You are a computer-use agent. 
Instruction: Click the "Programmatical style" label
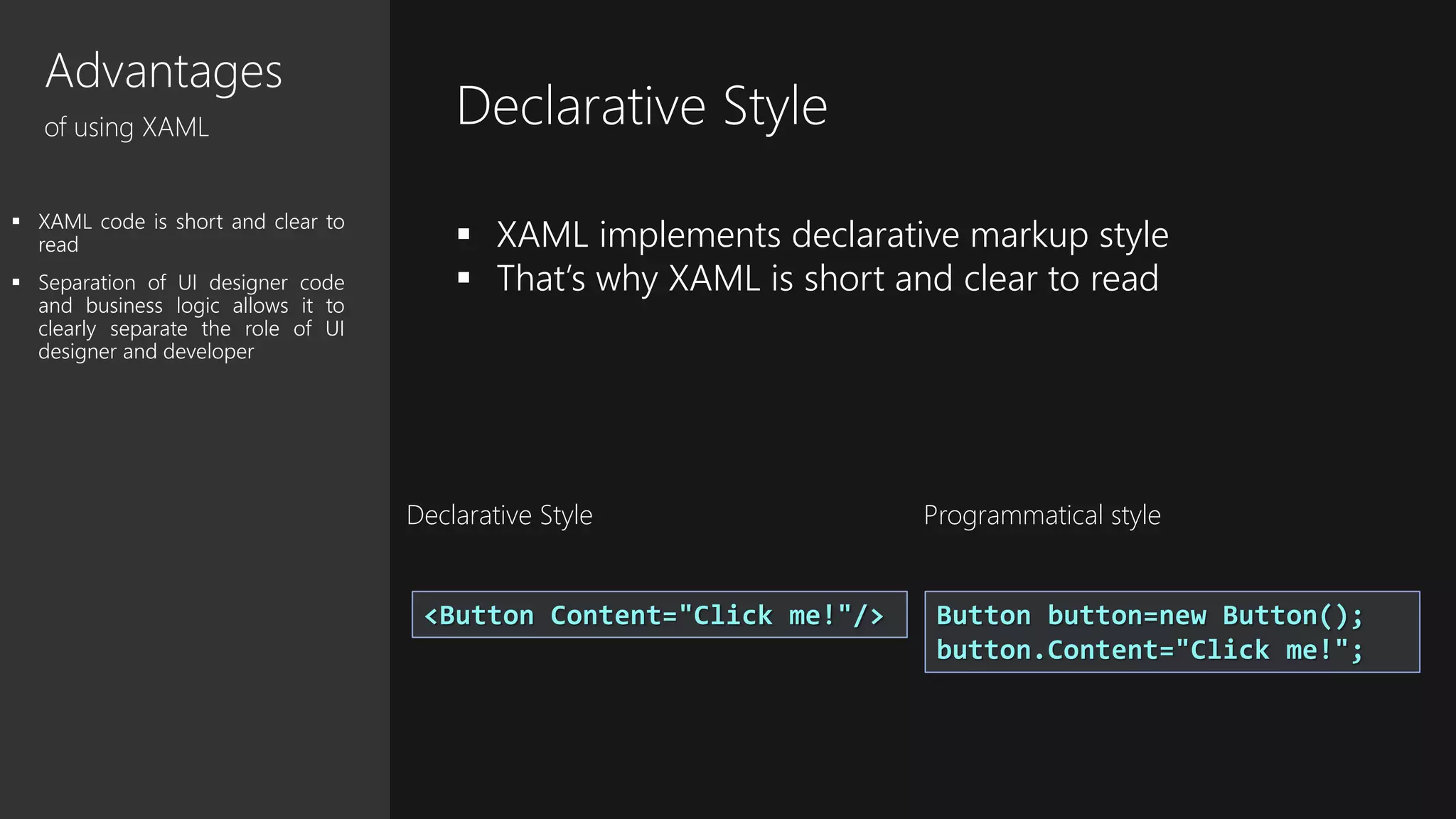pyautogui.click(x=1042, y=515)
